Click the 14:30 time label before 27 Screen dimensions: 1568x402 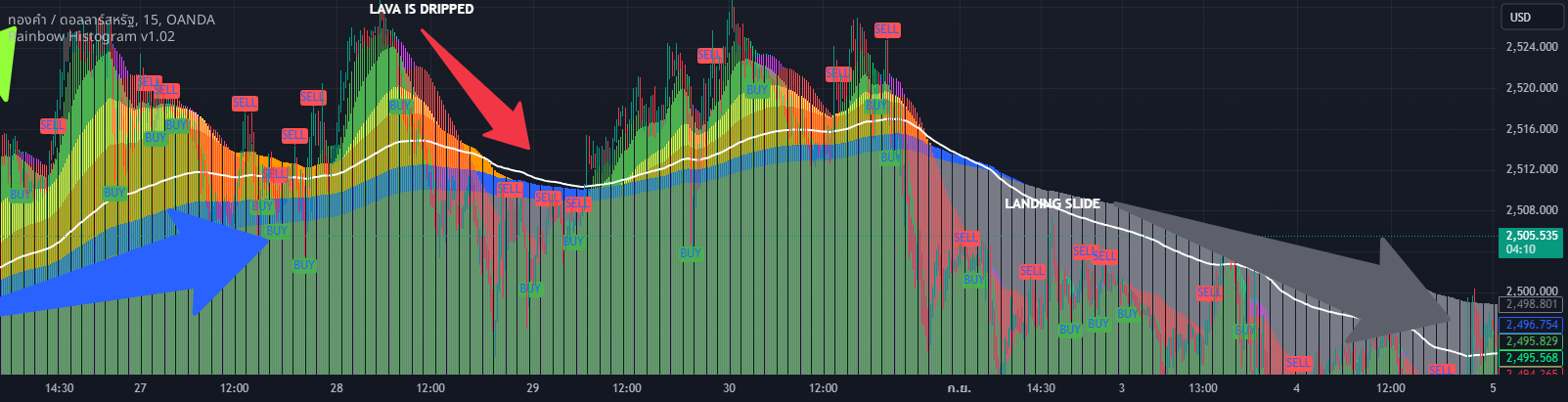pyautogui.click(x=59, y=388)
